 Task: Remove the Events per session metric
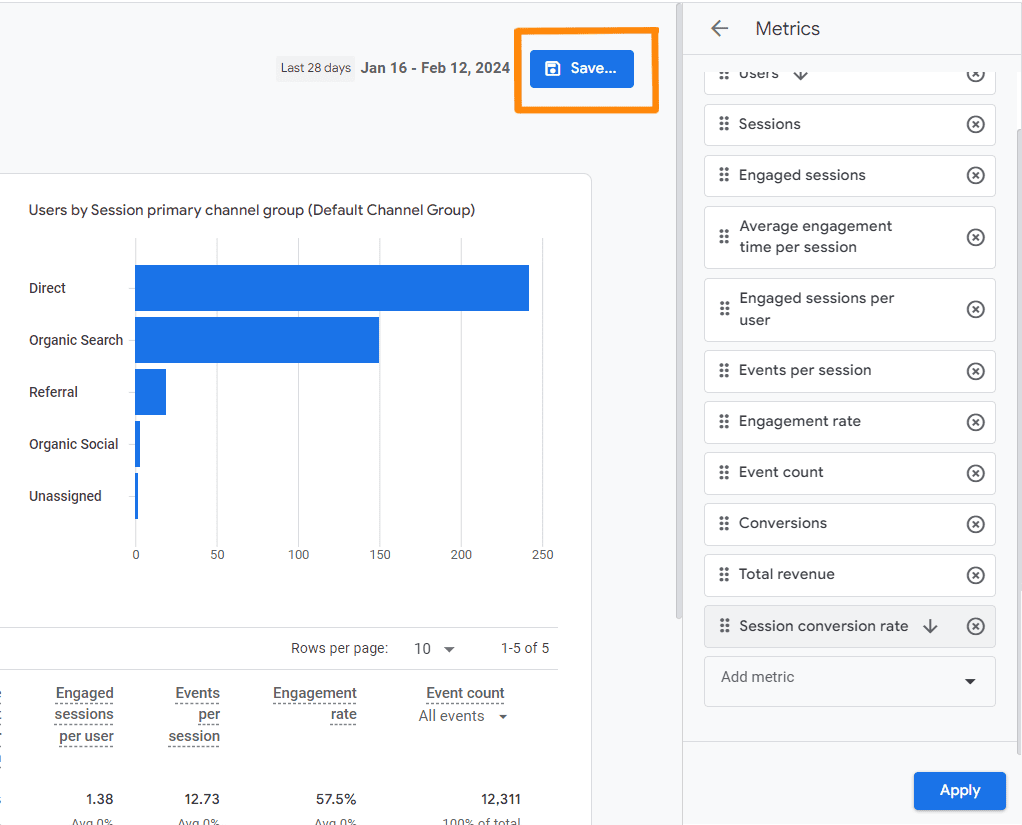(975, 371)
